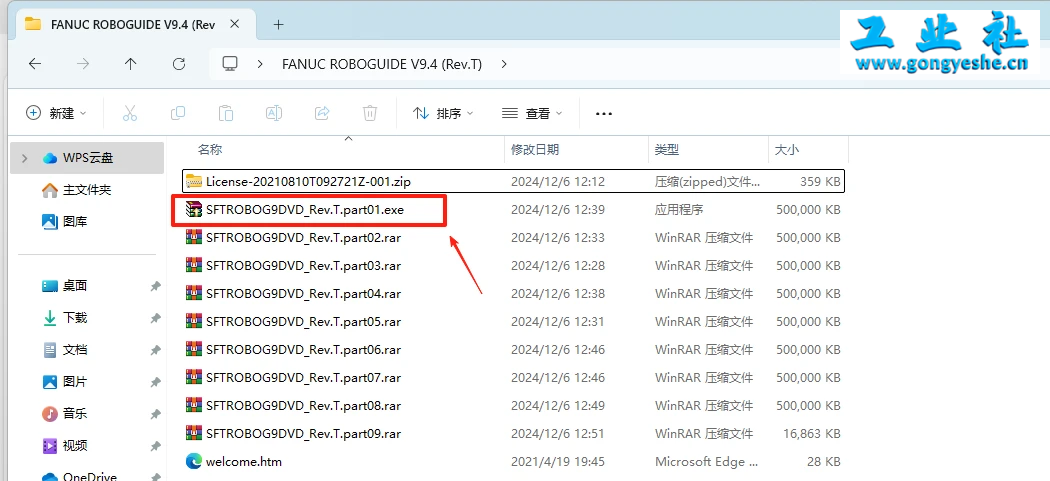Screen dimensions: 1050x481
Task: Select SFTROBOG9DVD_Rev.T.part05.rar file
Action: click(514, 322)
